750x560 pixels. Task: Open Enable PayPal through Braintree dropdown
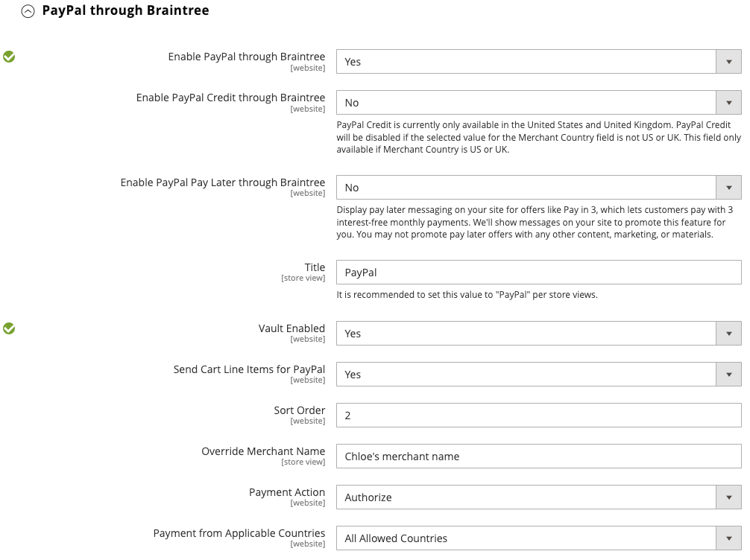click(x=538, y=61)
